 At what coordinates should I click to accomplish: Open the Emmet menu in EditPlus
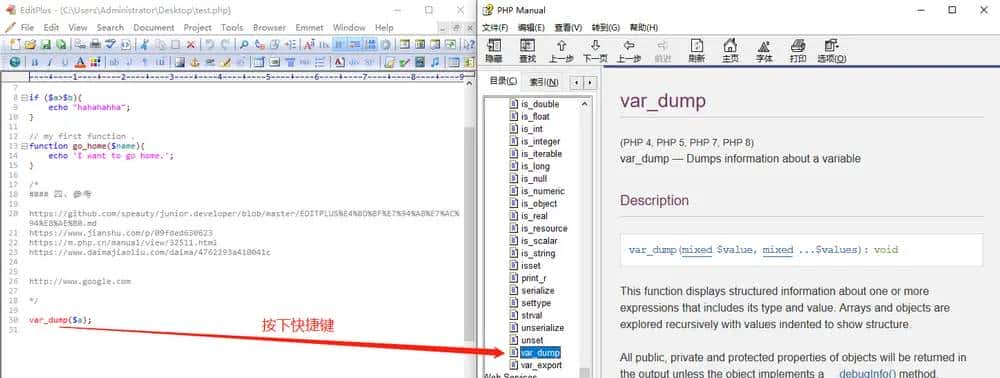pyautogui.click(x=309, y=27)
